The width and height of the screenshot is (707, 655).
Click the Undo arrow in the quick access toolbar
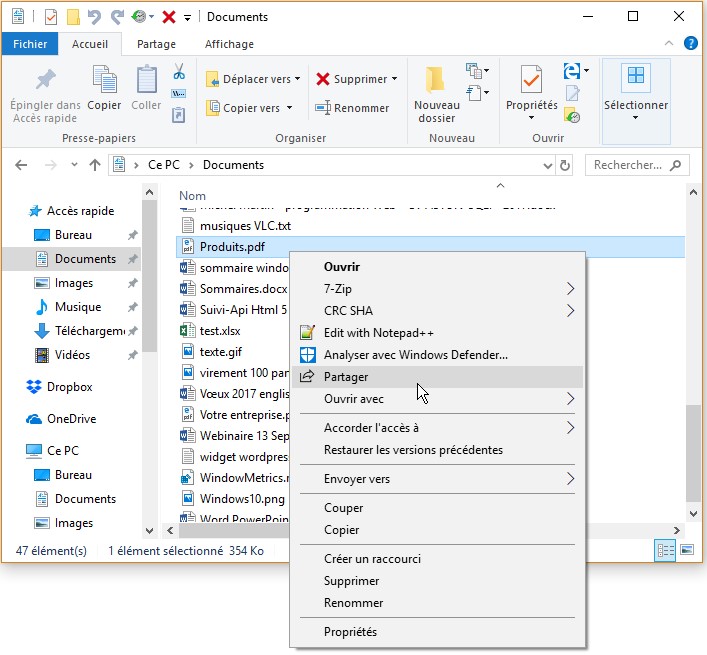95,17
